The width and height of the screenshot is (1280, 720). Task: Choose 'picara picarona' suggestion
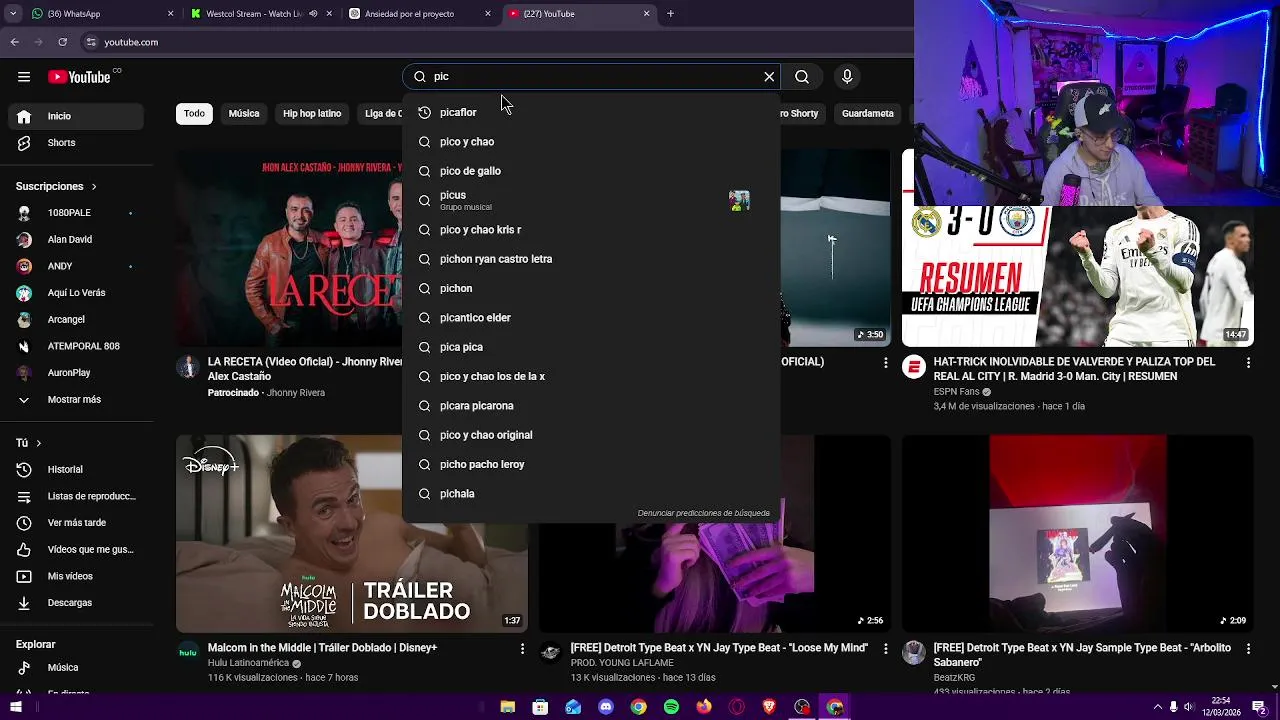point(591,406)
